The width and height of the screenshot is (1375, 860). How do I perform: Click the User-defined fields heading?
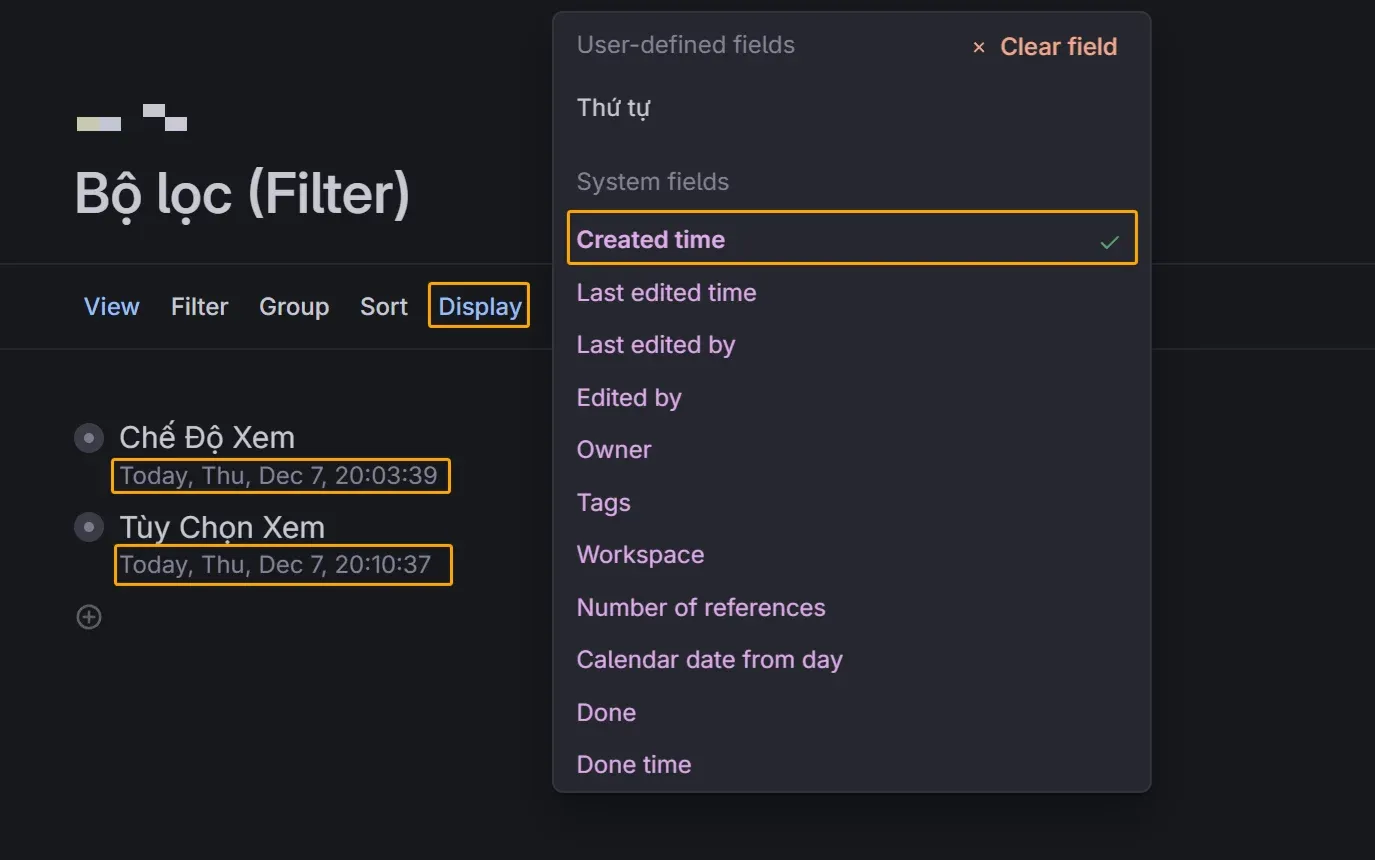(x=686, y=45)
